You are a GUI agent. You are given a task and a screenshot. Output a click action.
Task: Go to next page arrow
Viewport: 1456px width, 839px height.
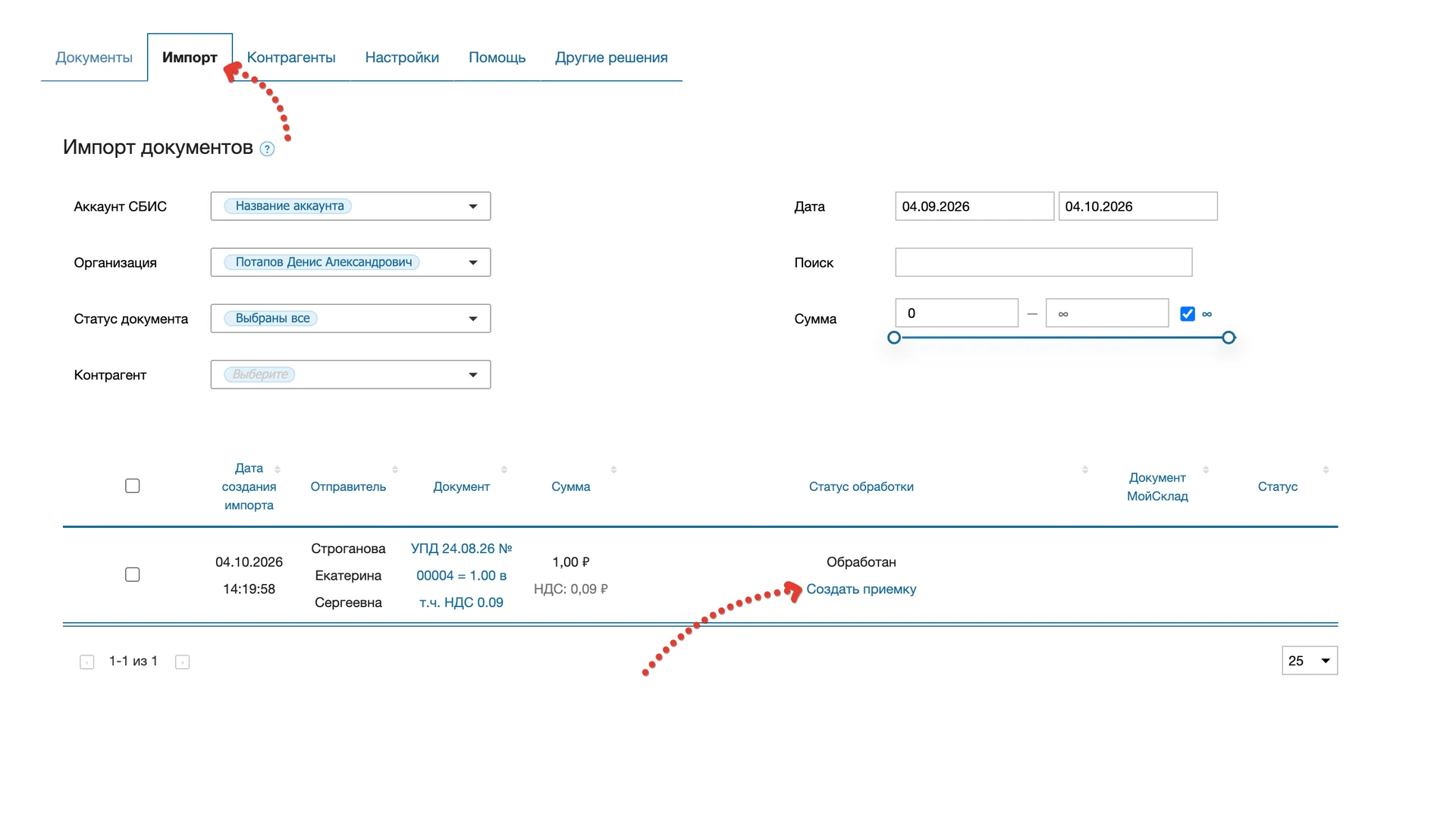[182, 662]
